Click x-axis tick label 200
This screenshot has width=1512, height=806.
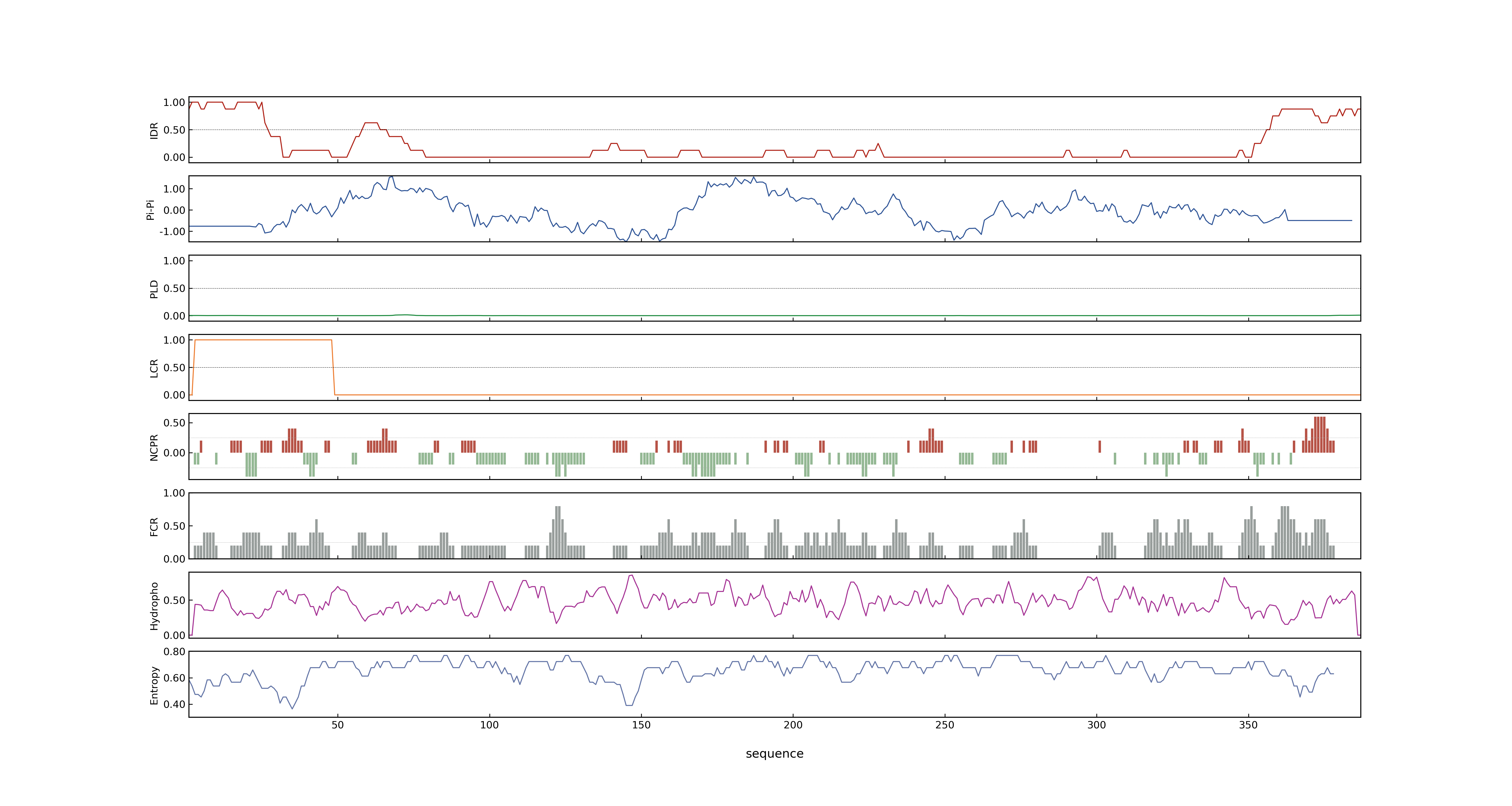click(x=793, y=725)
